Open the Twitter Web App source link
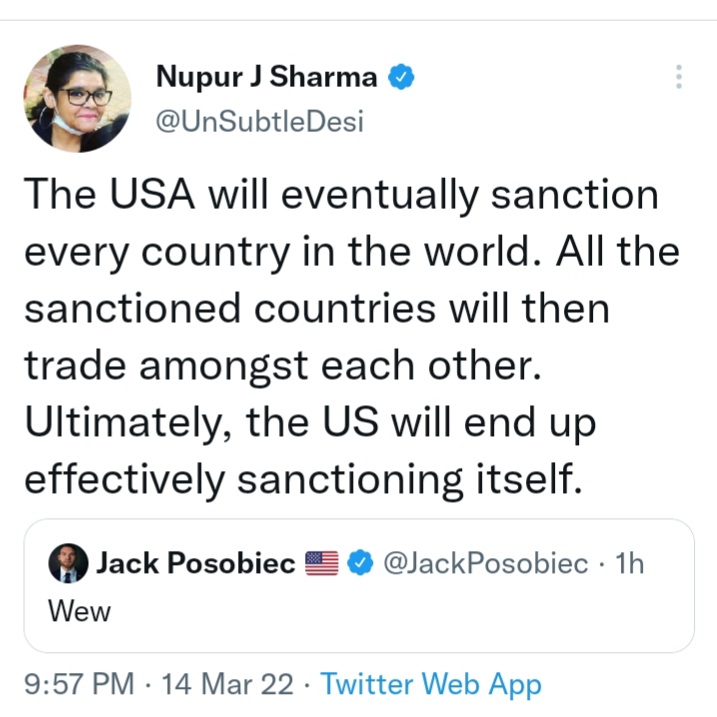Image resolution: width=717 pixels, height=717 pixels. point(431,684)
